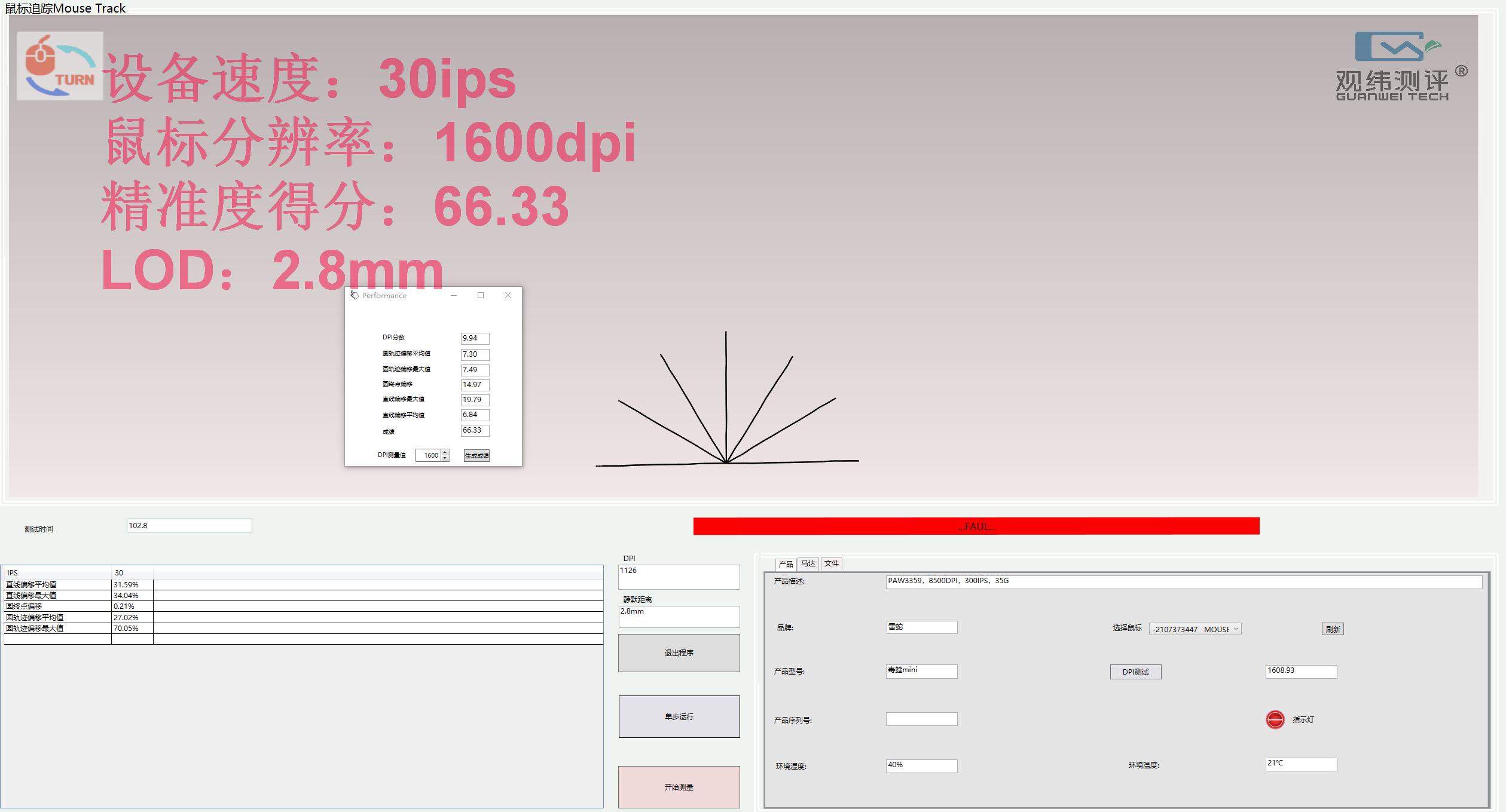
Task: Select the 产品 tab
Action: 786,564
